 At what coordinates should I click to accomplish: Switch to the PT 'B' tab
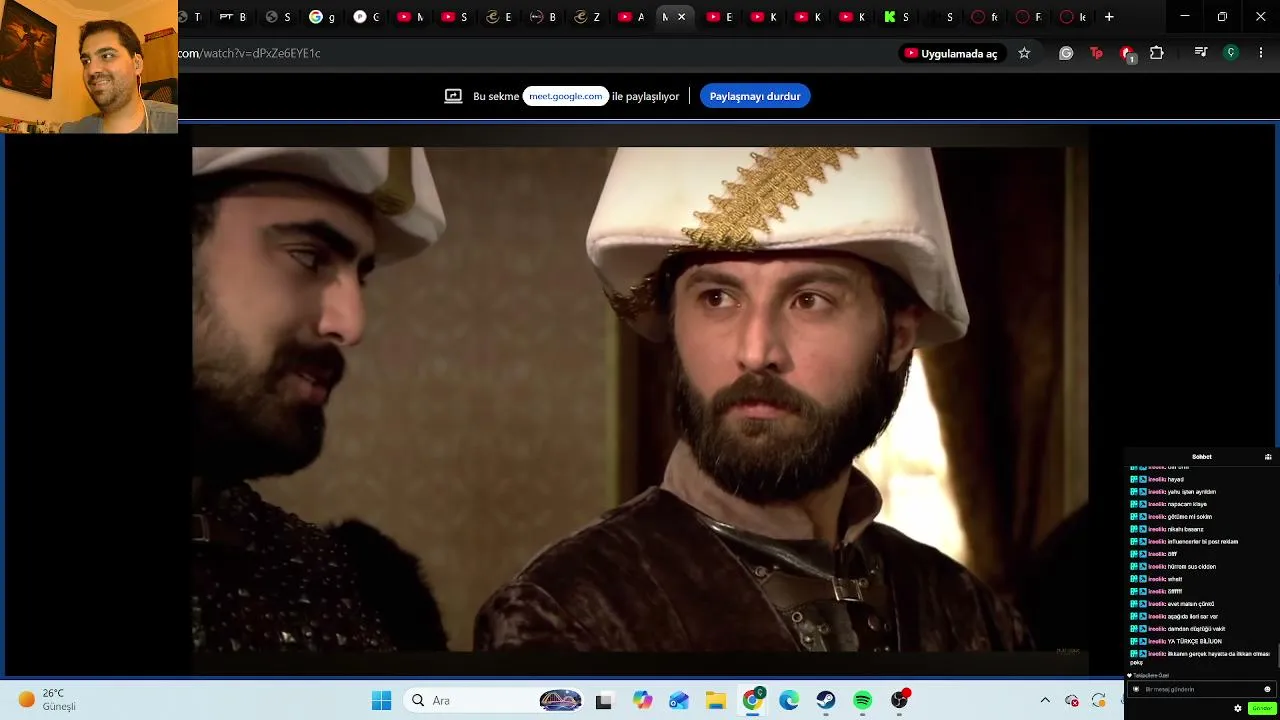point(233,17)
